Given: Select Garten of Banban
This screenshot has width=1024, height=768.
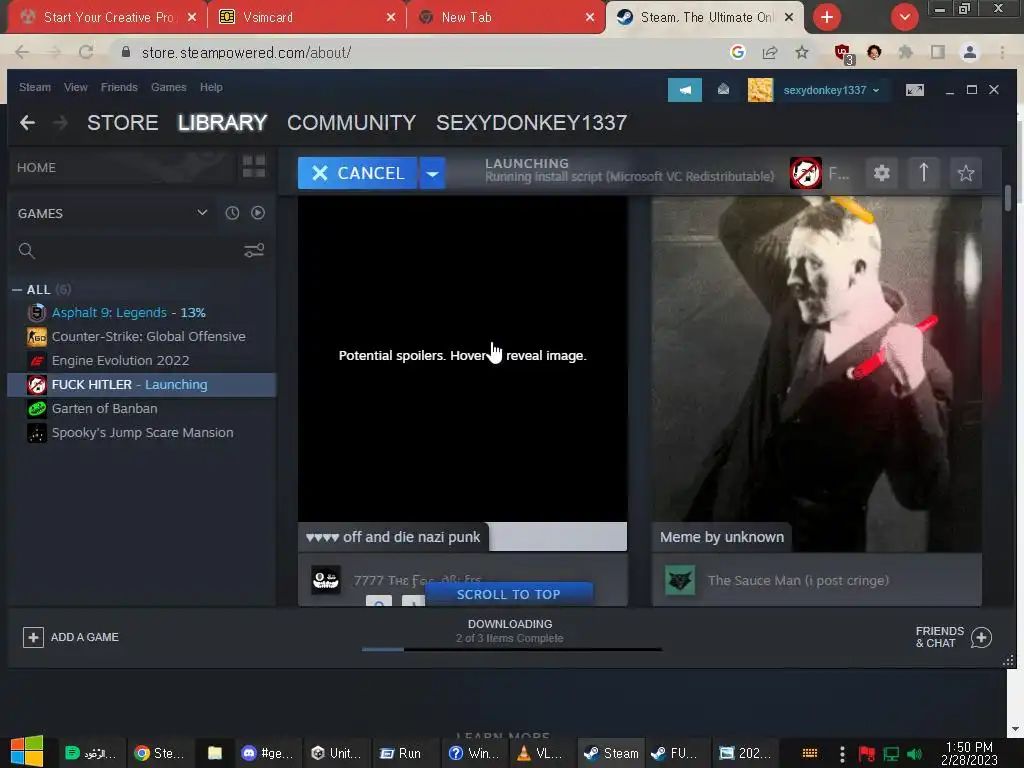Looking at the screenshot, I should tap(142, 409).
